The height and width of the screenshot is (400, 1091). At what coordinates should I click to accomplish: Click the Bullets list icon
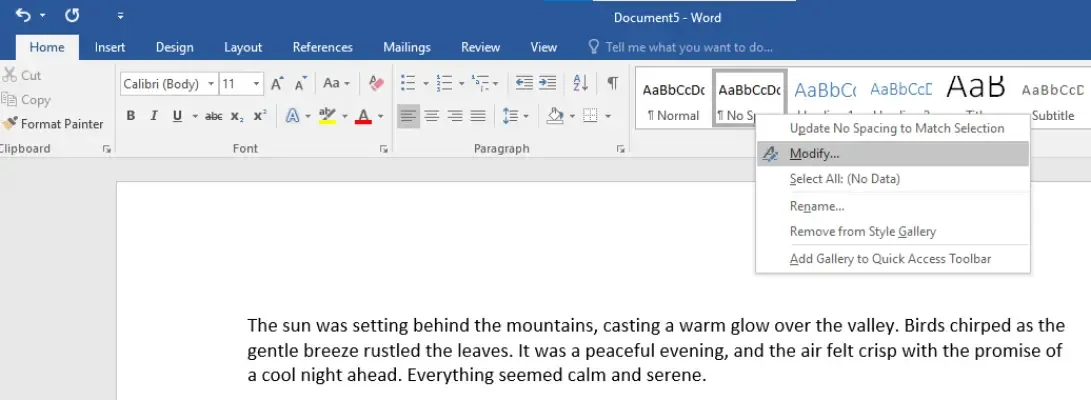[408, 83]
